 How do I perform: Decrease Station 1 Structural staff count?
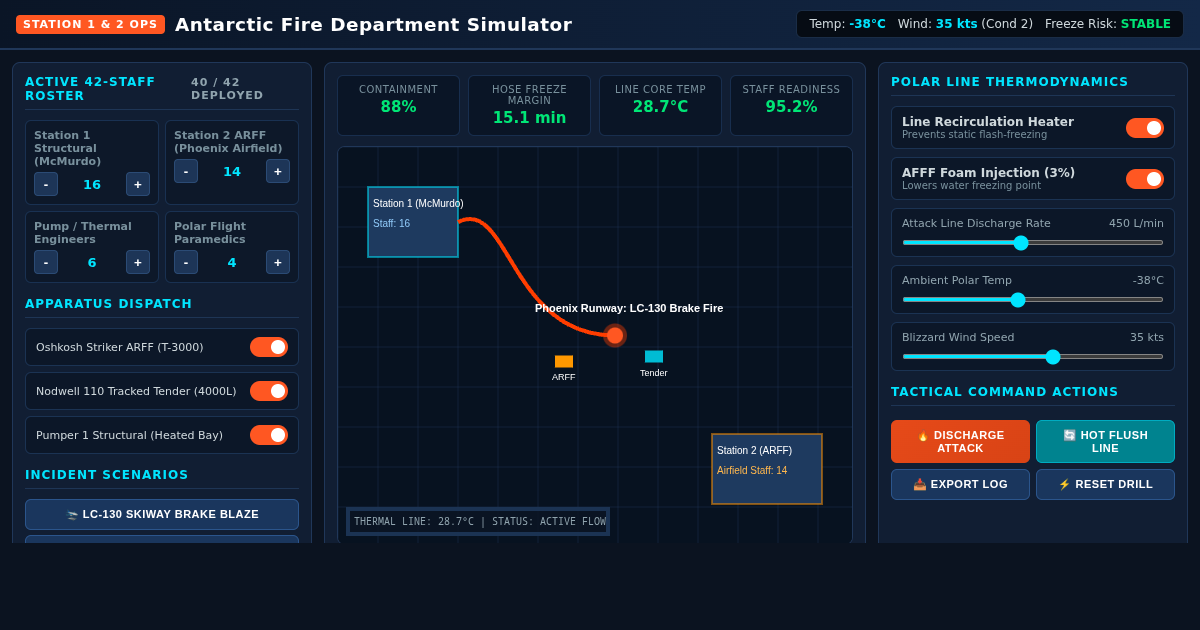46,184
